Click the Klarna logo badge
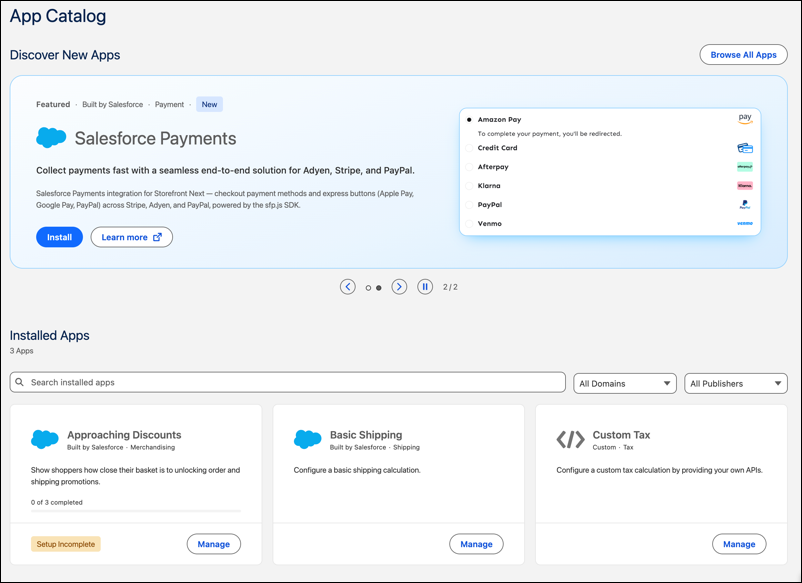 [x=745, y=186]
